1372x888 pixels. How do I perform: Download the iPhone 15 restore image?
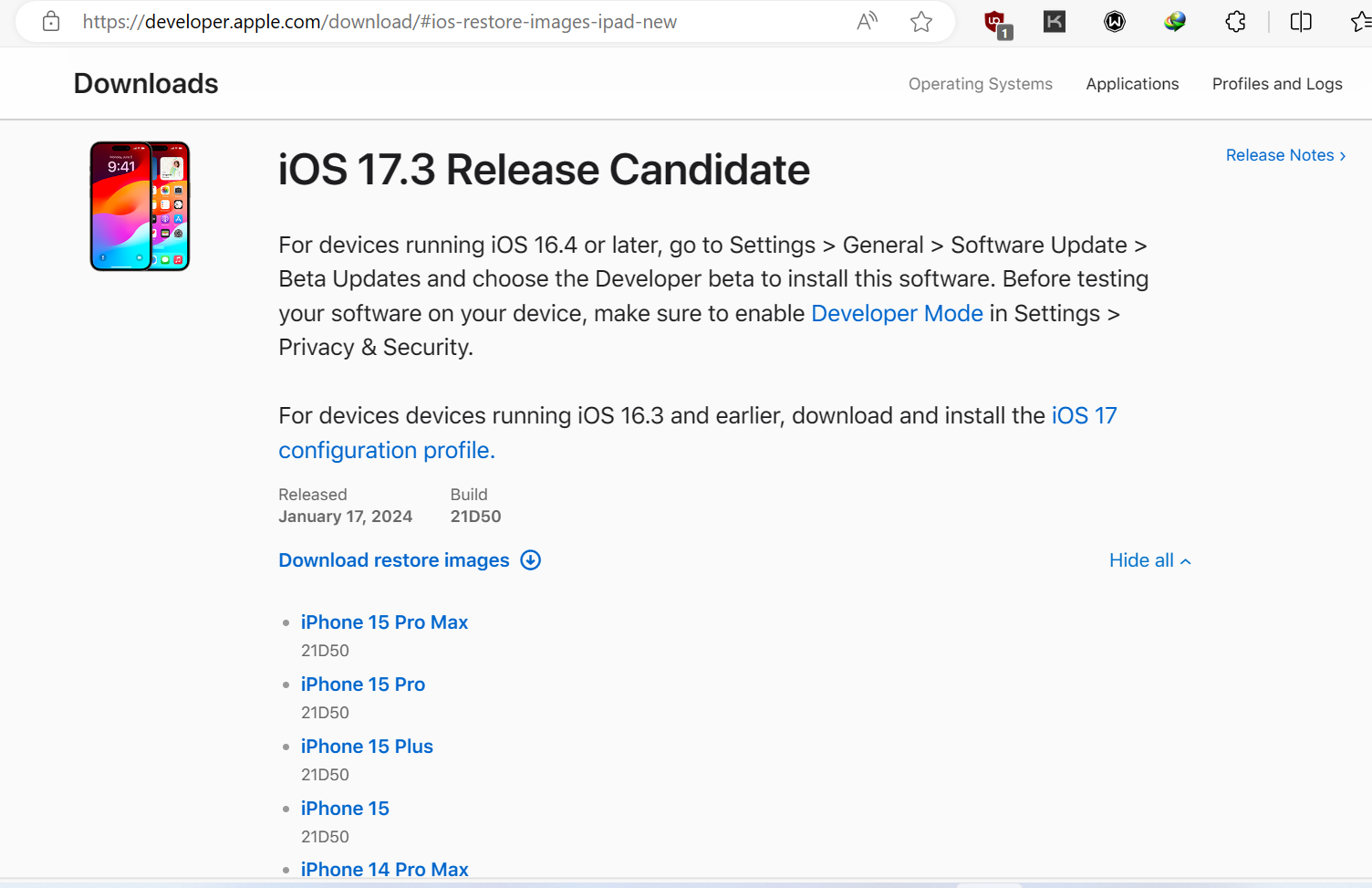[x=345, y=809]
